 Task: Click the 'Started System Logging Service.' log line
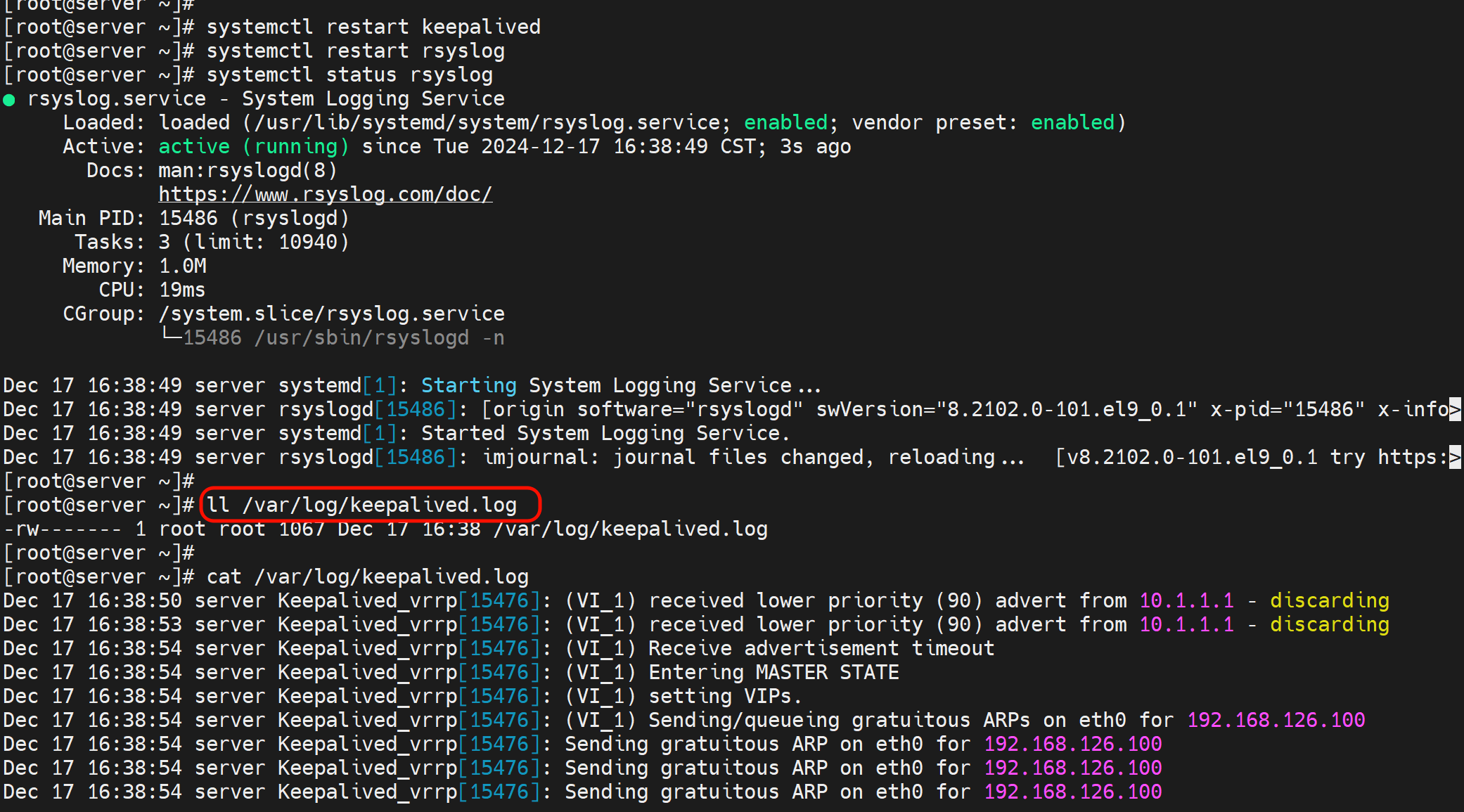[x=397, y=433]
